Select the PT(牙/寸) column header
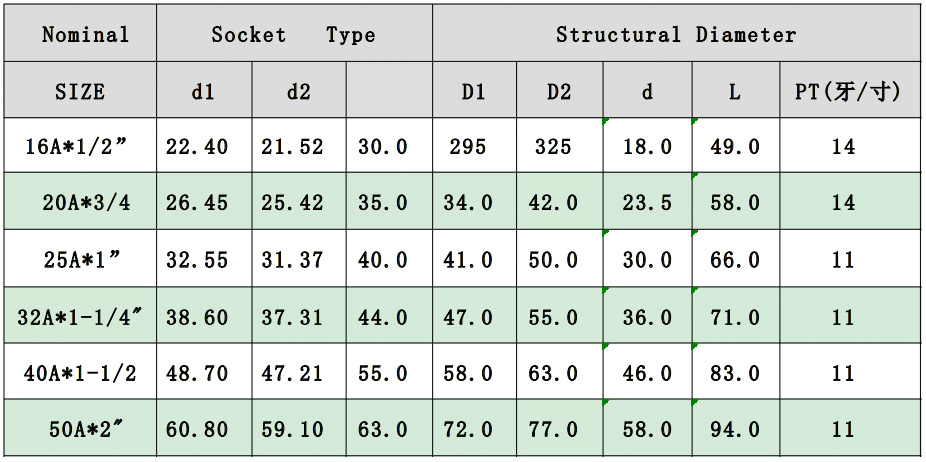 [x=848, y=92]
